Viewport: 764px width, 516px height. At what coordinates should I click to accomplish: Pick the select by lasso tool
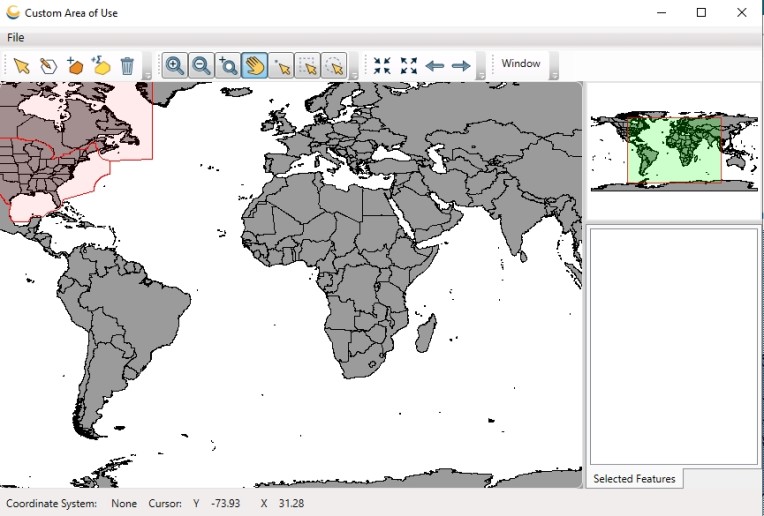pyautogui.click(x=334, y=66)
